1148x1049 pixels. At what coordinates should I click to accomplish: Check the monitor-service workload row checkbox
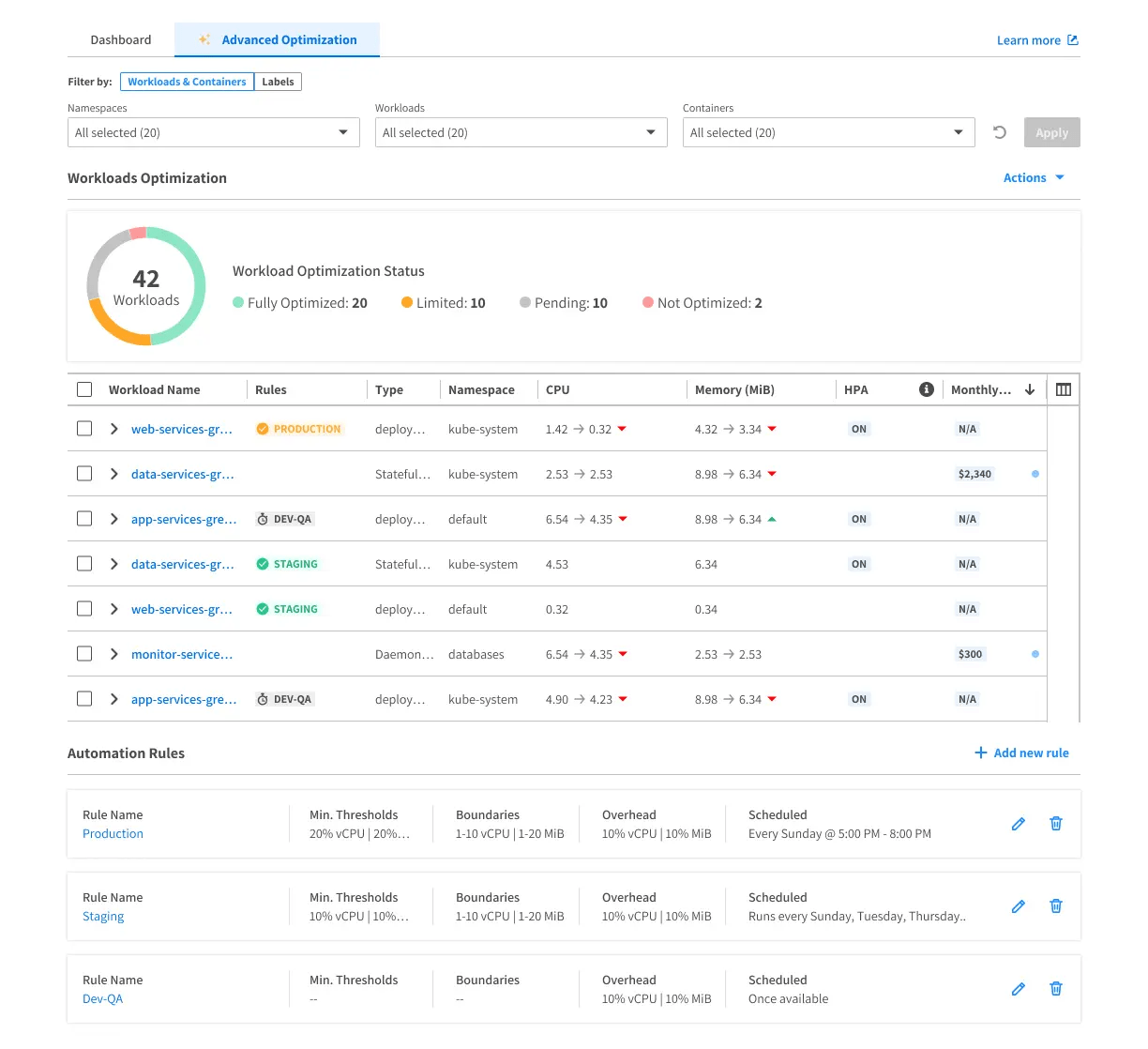[84, 654]
